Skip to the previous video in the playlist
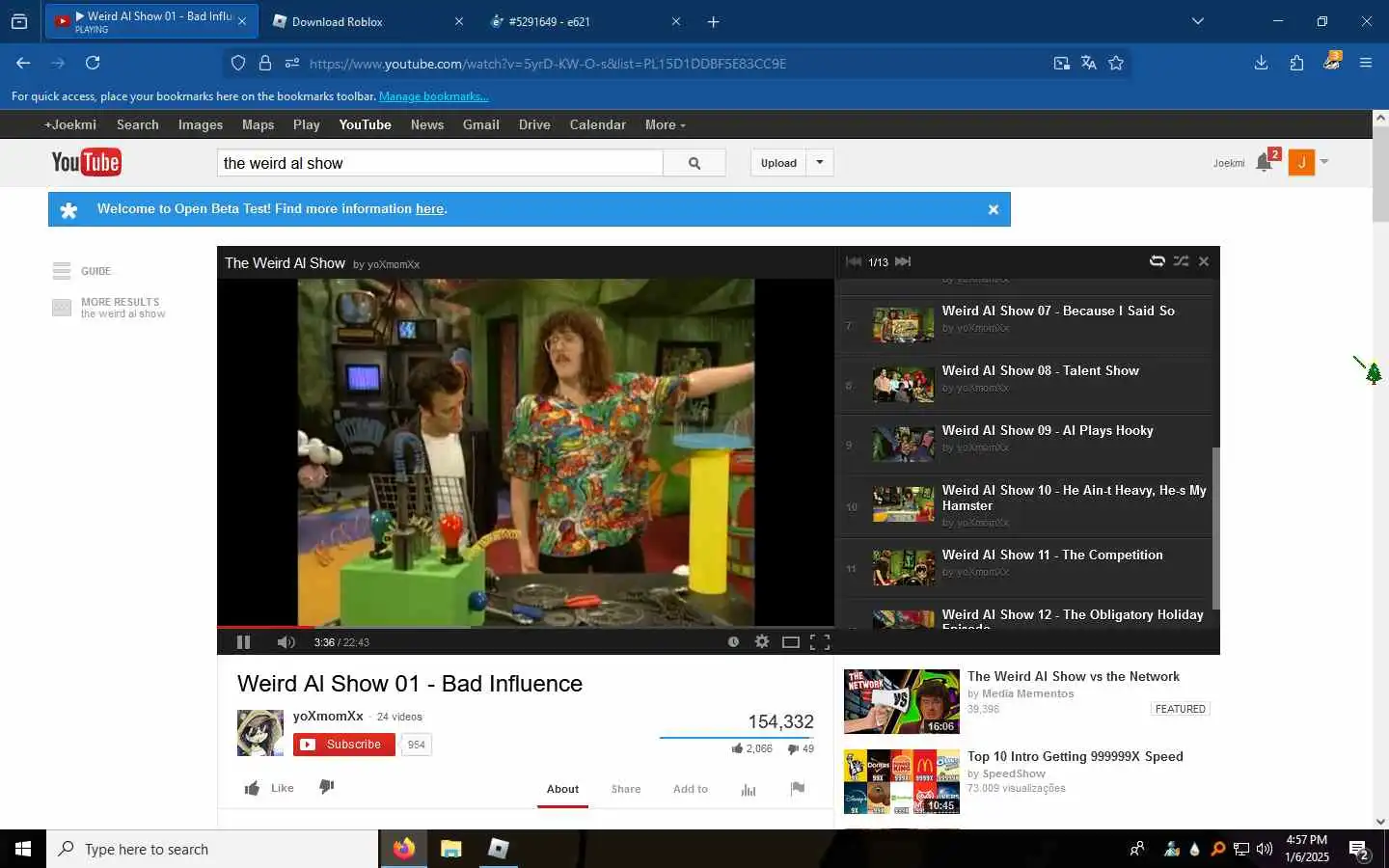Viewport: 1389px width, 868px height. pos(854,261)
